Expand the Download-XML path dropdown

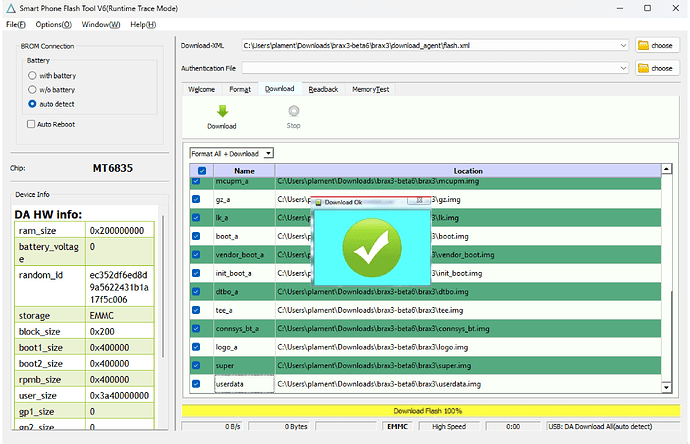[x=623, y=45]
